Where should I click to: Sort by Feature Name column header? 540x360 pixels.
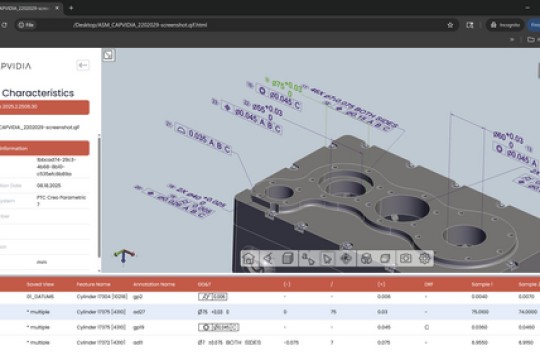pos(93,284)
